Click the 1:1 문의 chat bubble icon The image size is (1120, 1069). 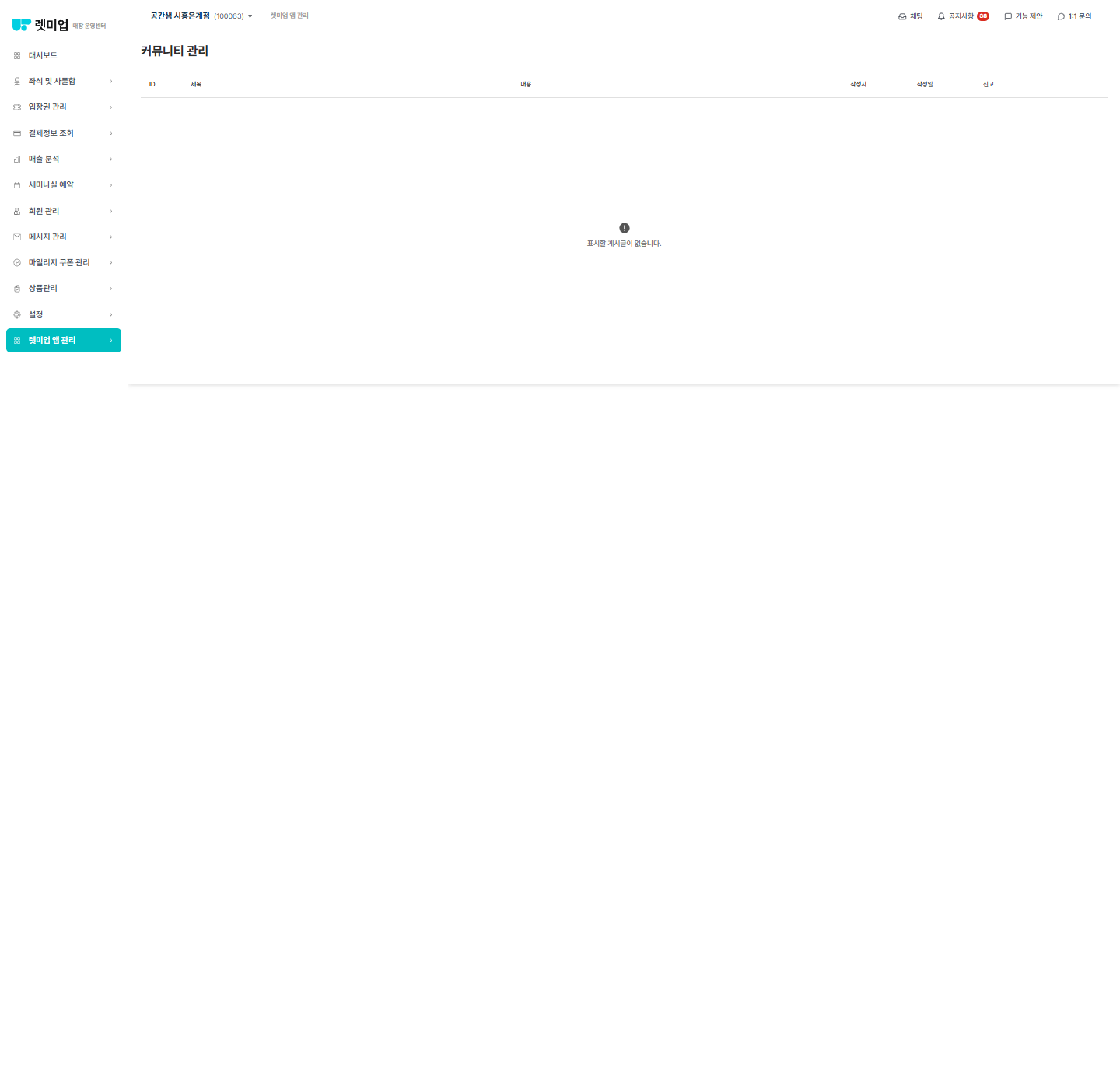point(1061,16)
